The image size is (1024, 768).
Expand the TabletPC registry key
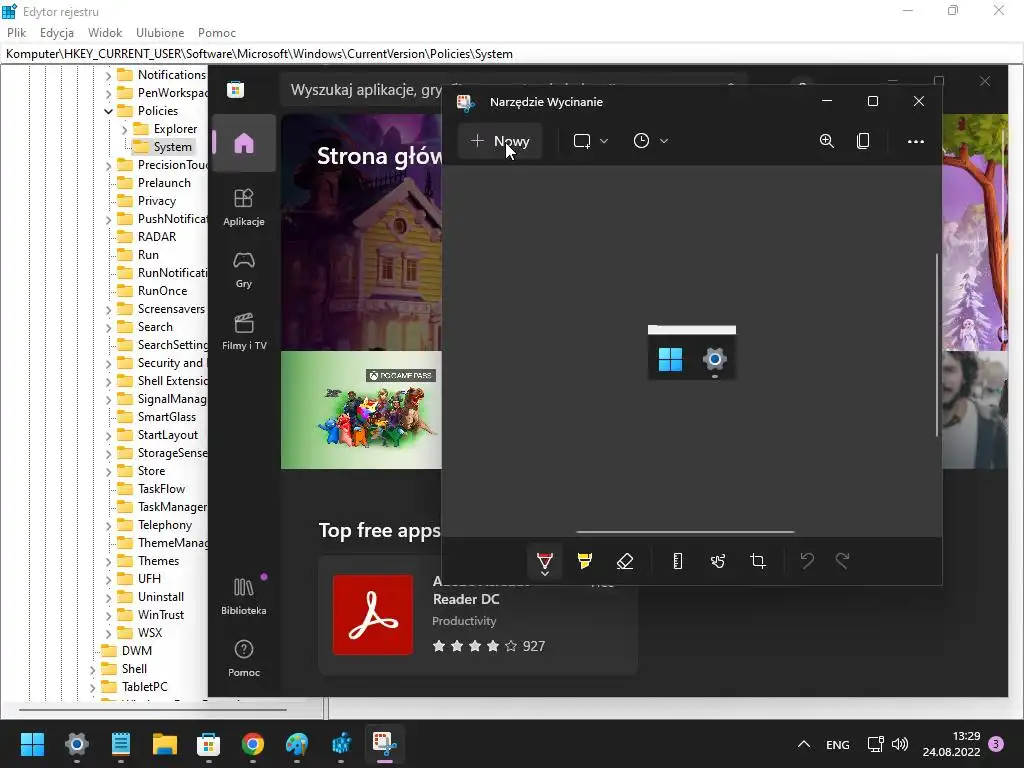click(93, 687)
